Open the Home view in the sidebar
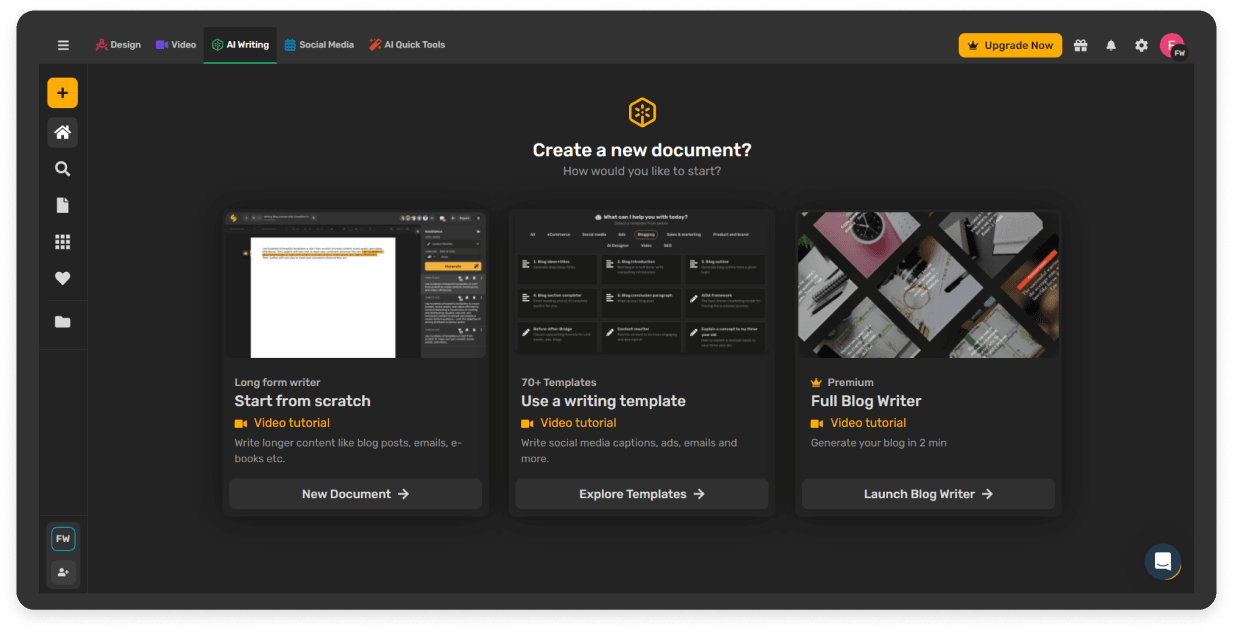Screen dimensions: 1234x633 point(62,132)
